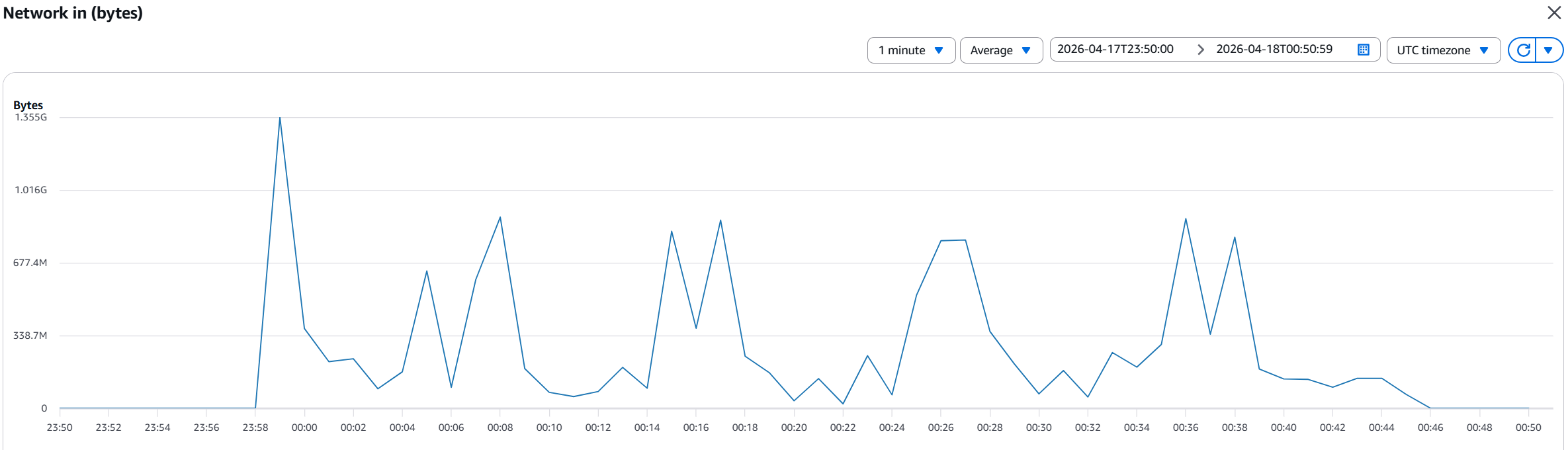Change the UTC timezone dropdown

[1443, 50]
